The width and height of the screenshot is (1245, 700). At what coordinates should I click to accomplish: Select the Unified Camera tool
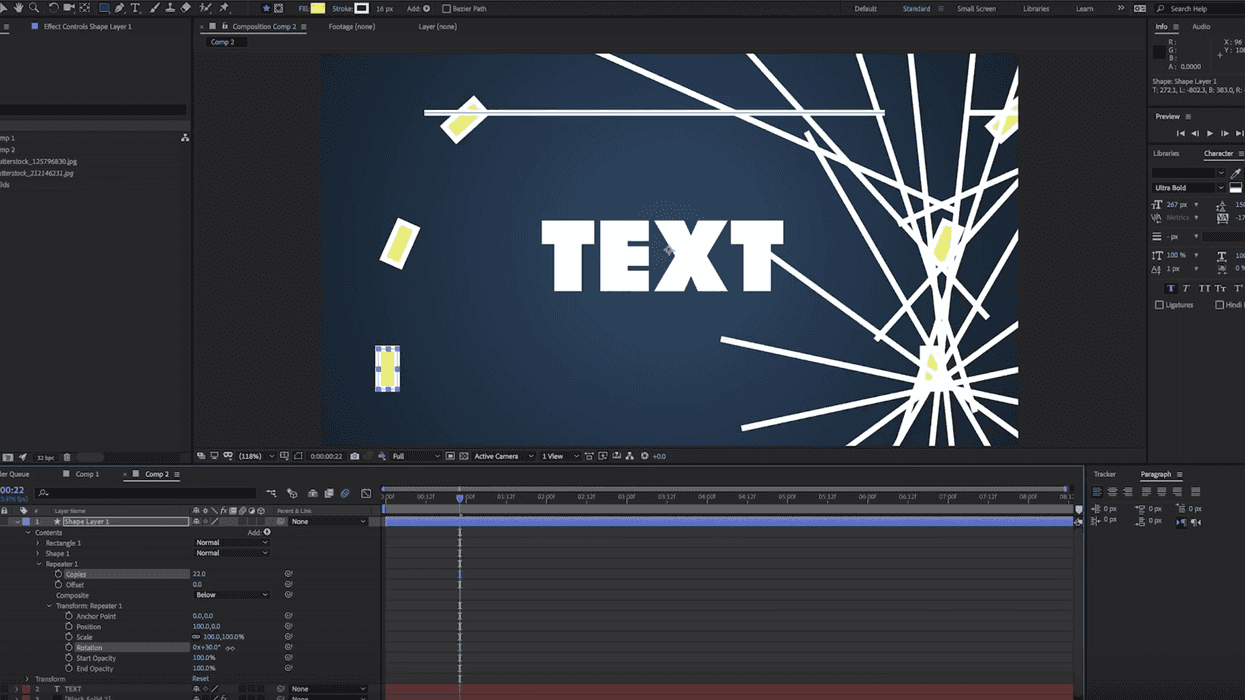click(x=69, y=8)
